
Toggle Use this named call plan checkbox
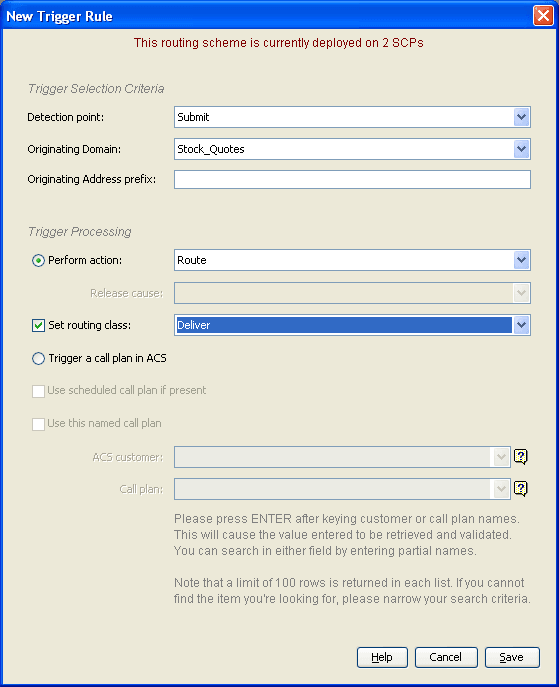38,424
